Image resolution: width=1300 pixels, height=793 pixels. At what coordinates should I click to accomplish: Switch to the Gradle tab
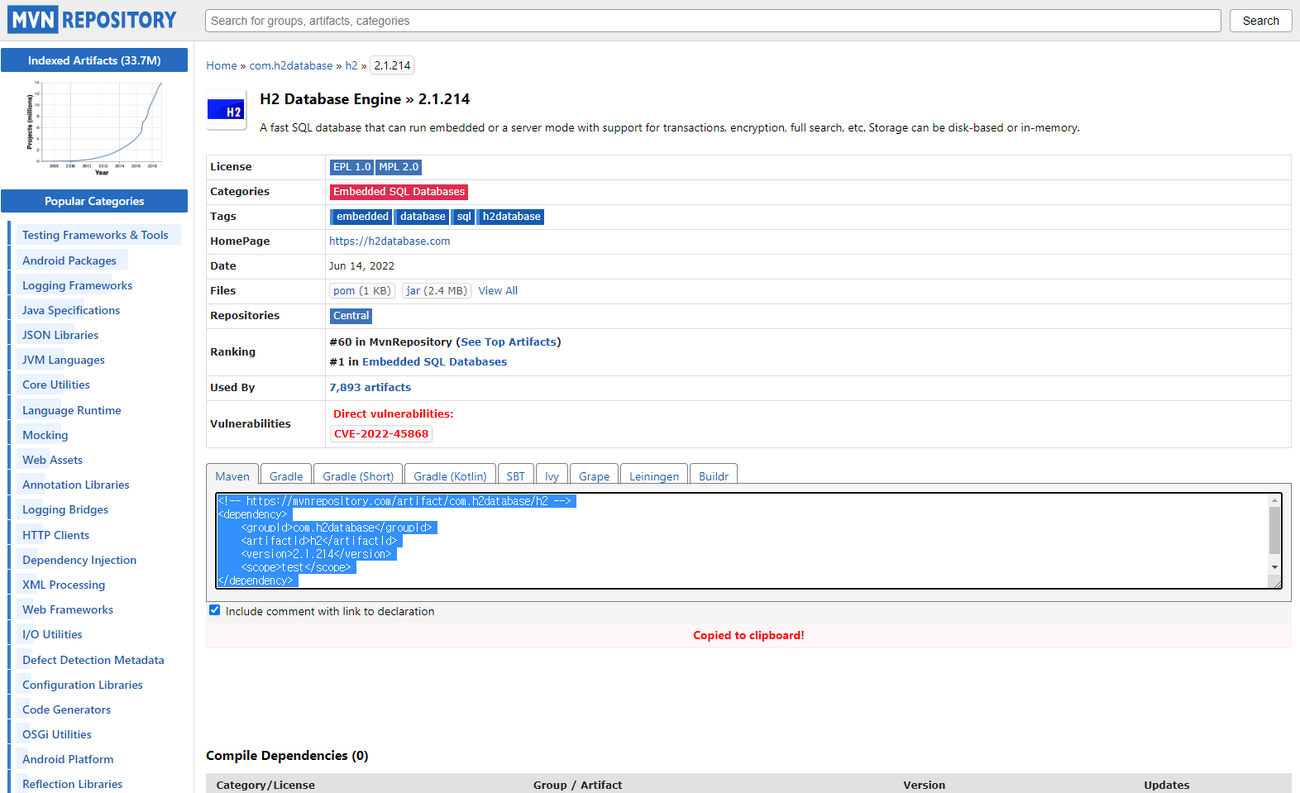point(286,476)
